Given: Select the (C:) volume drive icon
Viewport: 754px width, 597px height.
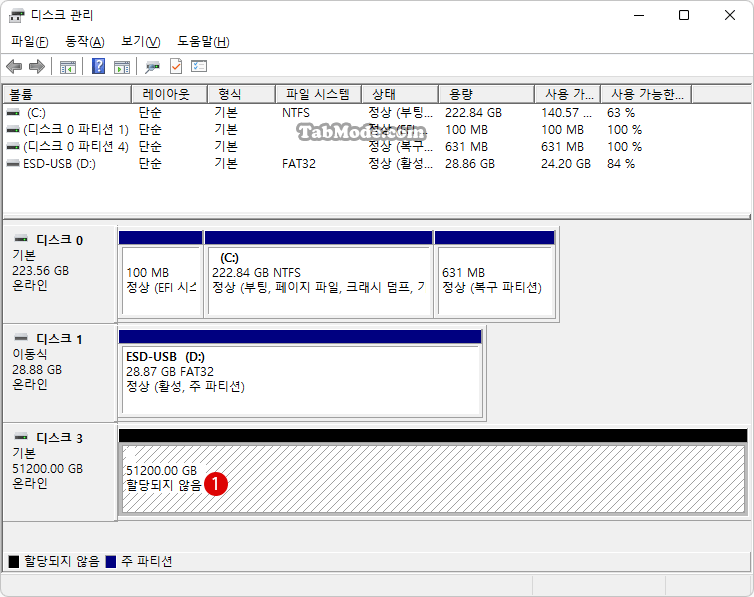Looking at the screenshot, I should point(13,112).
